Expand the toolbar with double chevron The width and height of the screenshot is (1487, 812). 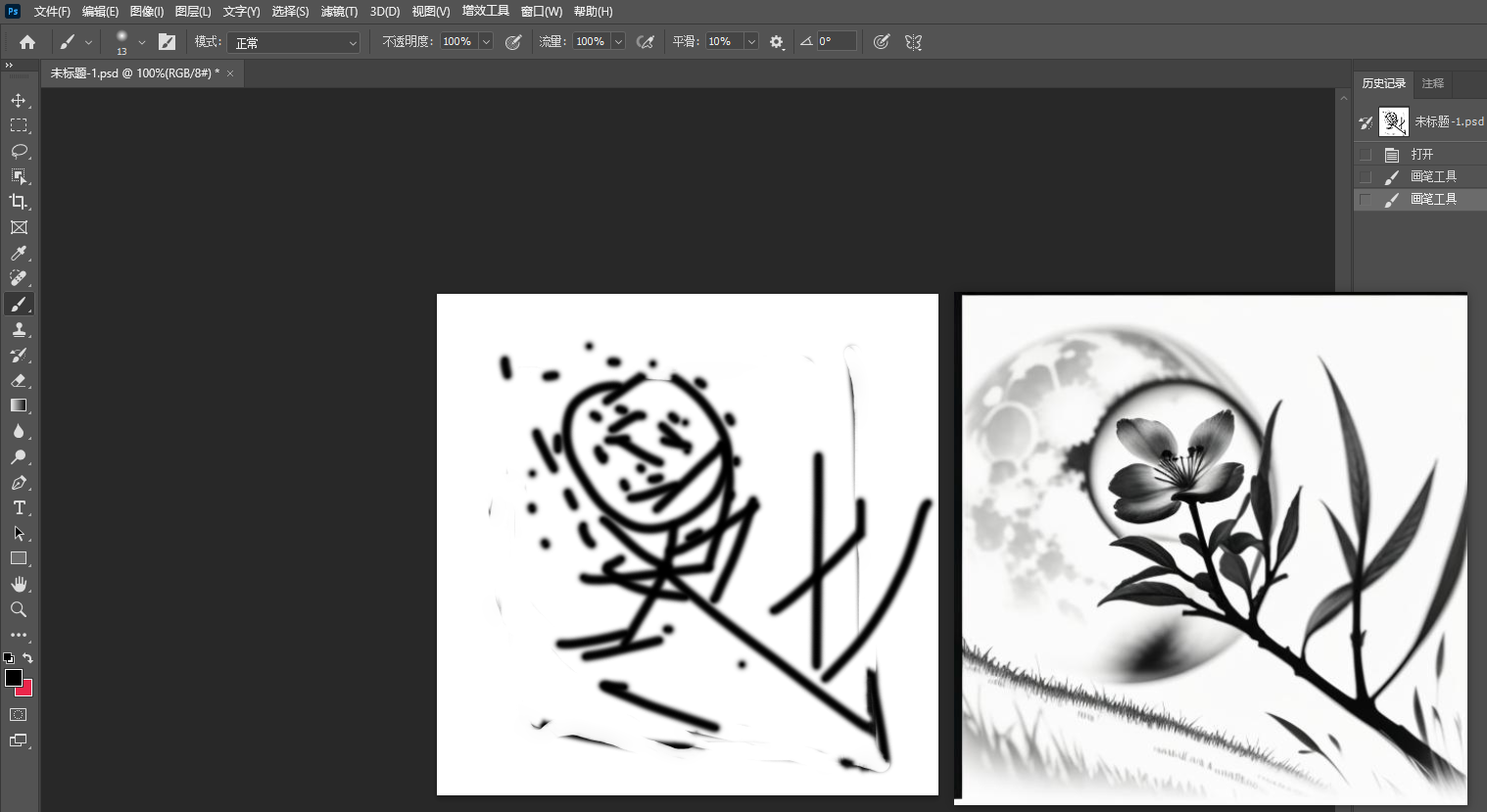coord(9,65)
